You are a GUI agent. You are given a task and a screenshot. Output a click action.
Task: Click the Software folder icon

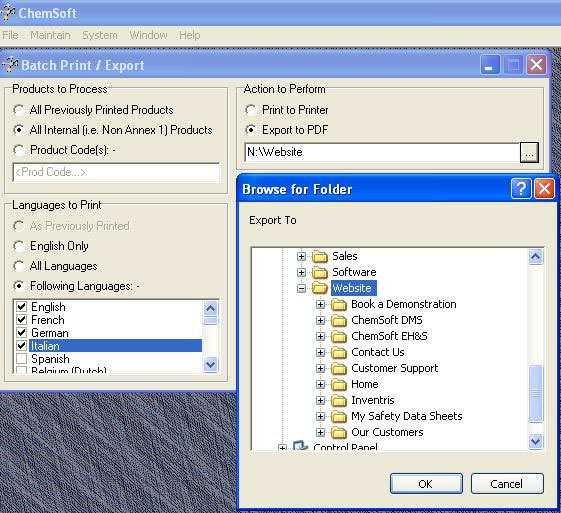click(x=319, y=272)
